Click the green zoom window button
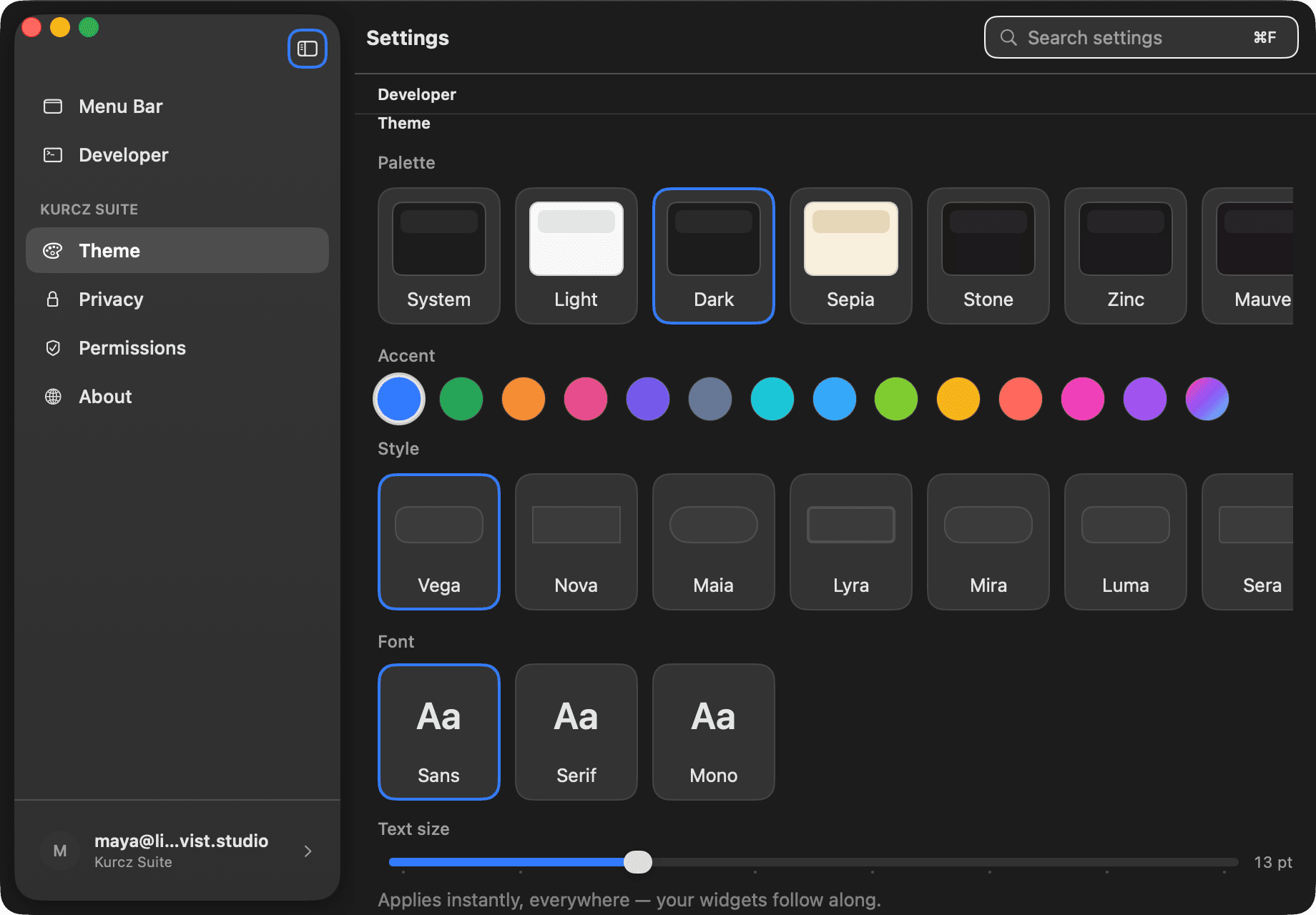 [89, 27]
